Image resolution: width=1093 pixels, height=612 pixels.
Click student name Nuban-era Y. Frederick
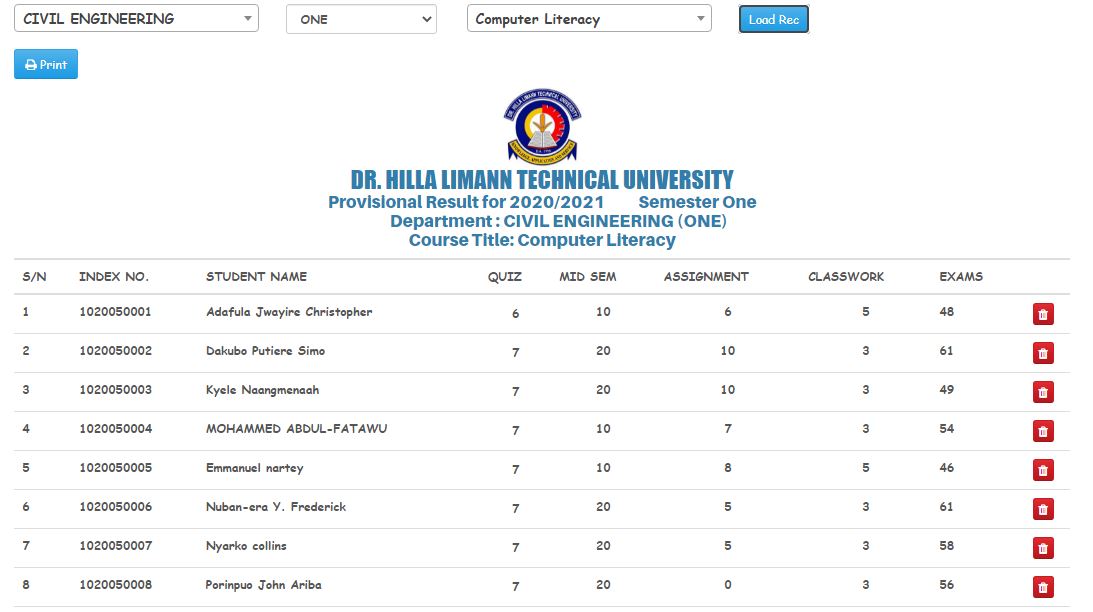point(276,507)
